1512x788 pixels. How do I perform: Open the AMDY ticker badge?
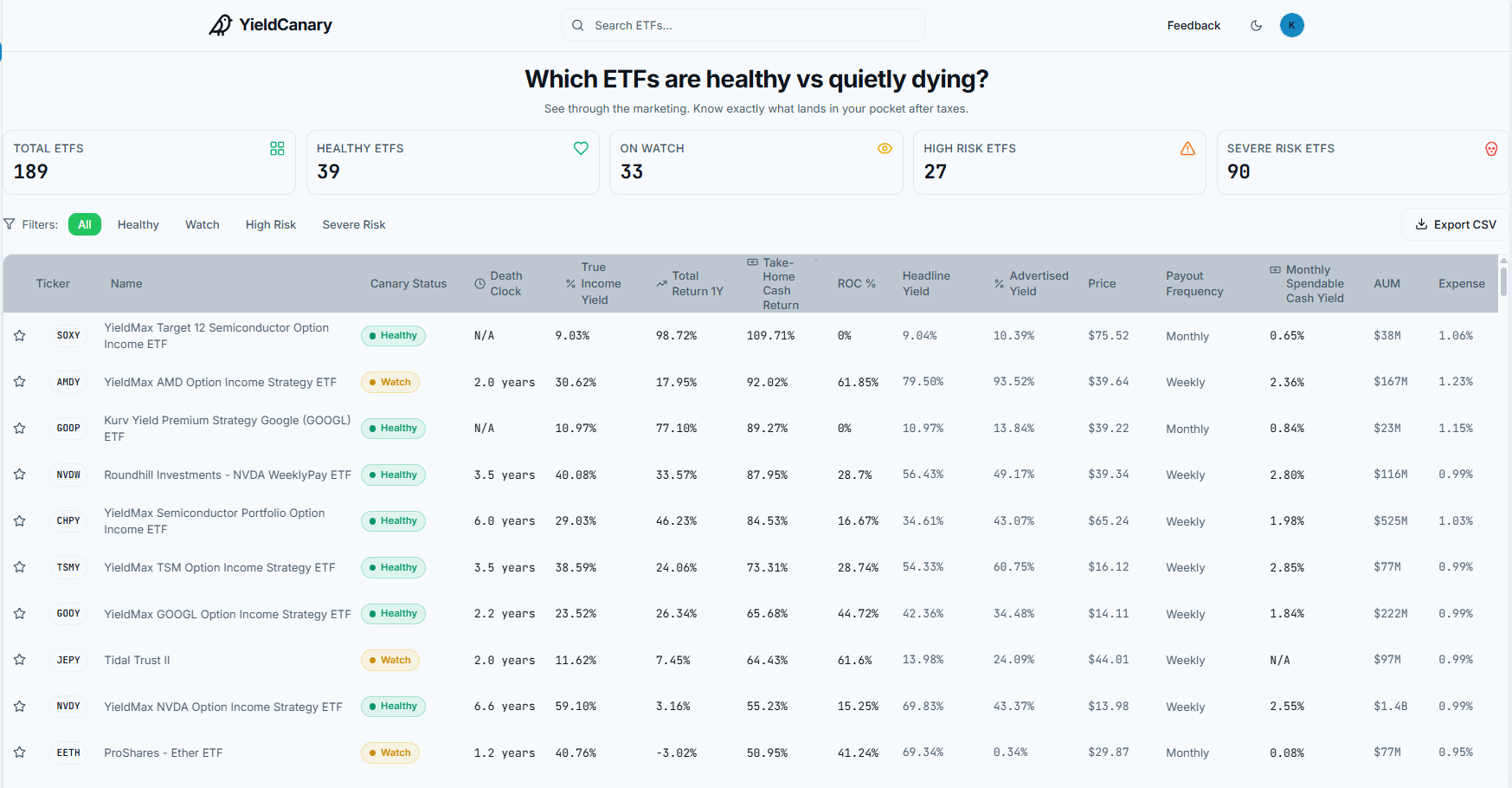click(x=68, y=382)
